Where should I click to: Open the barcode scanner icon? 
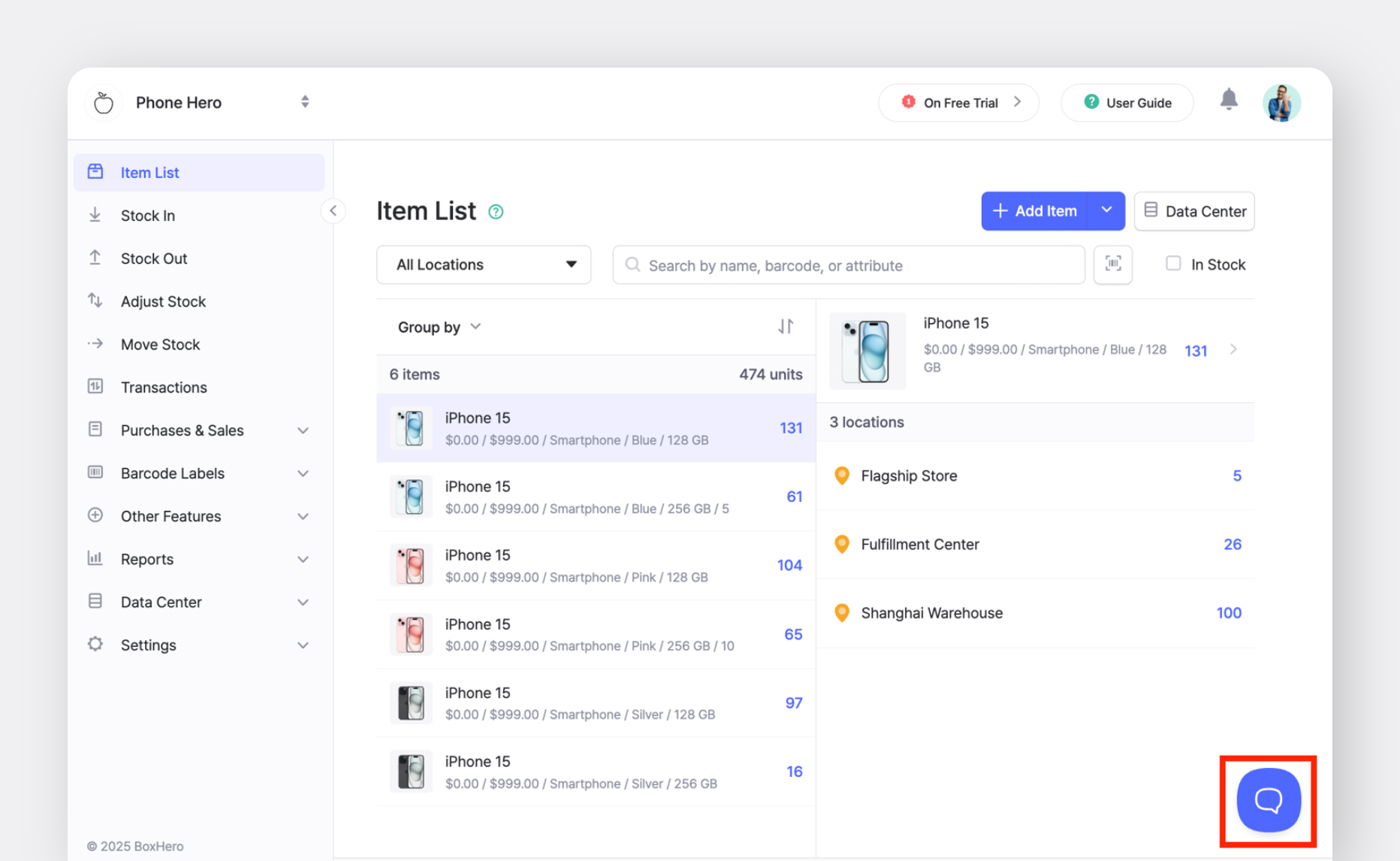click(x=1112, y=264)
